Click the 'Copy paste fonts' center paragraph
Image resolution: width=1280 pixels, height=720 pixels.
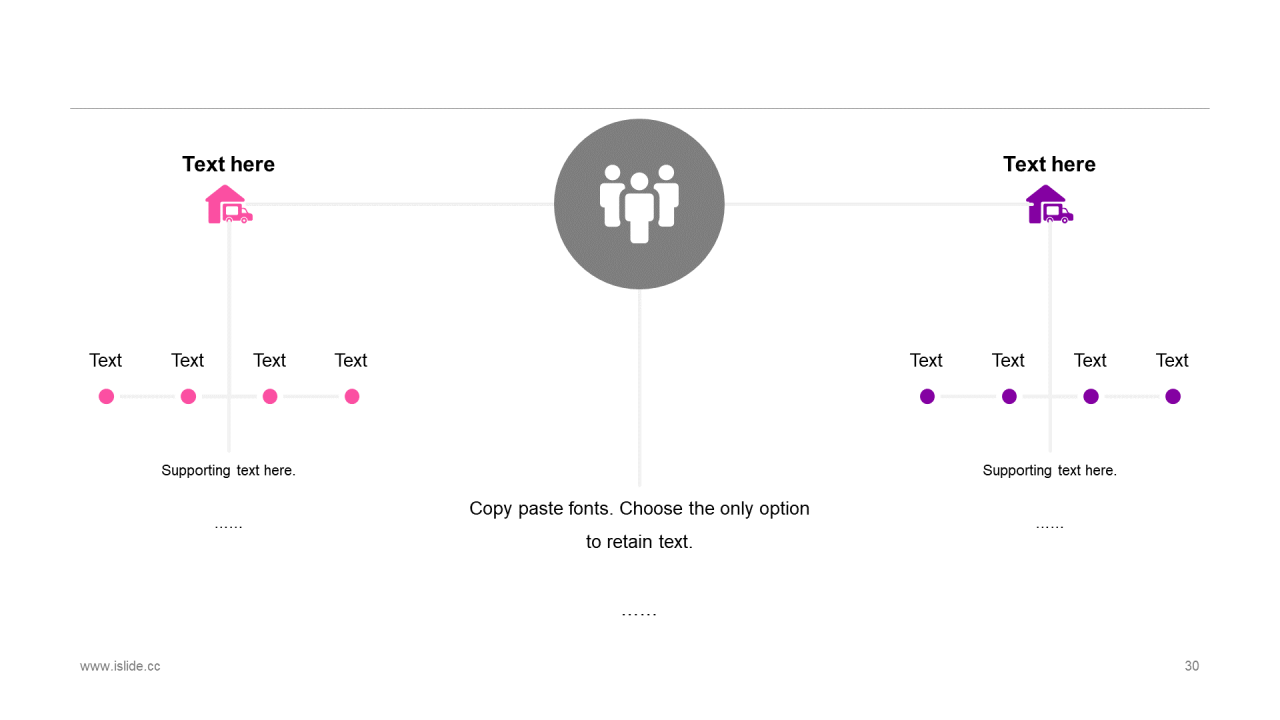(639, 525)
